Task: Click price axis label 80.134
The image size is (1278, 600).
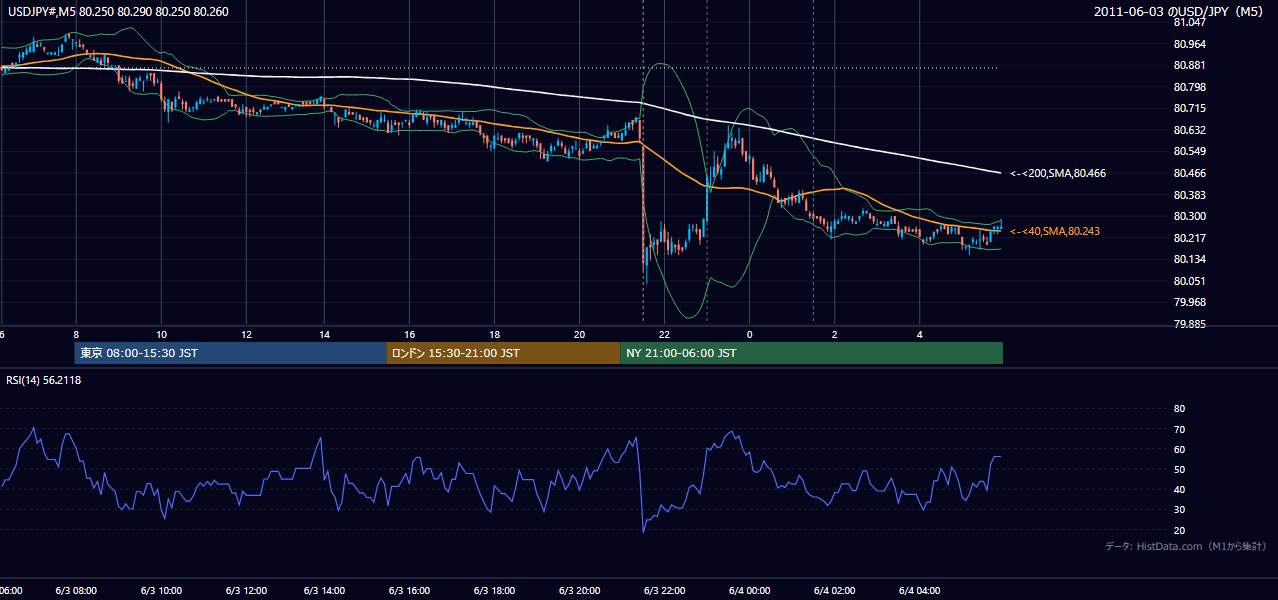Action: point(1188,259)
